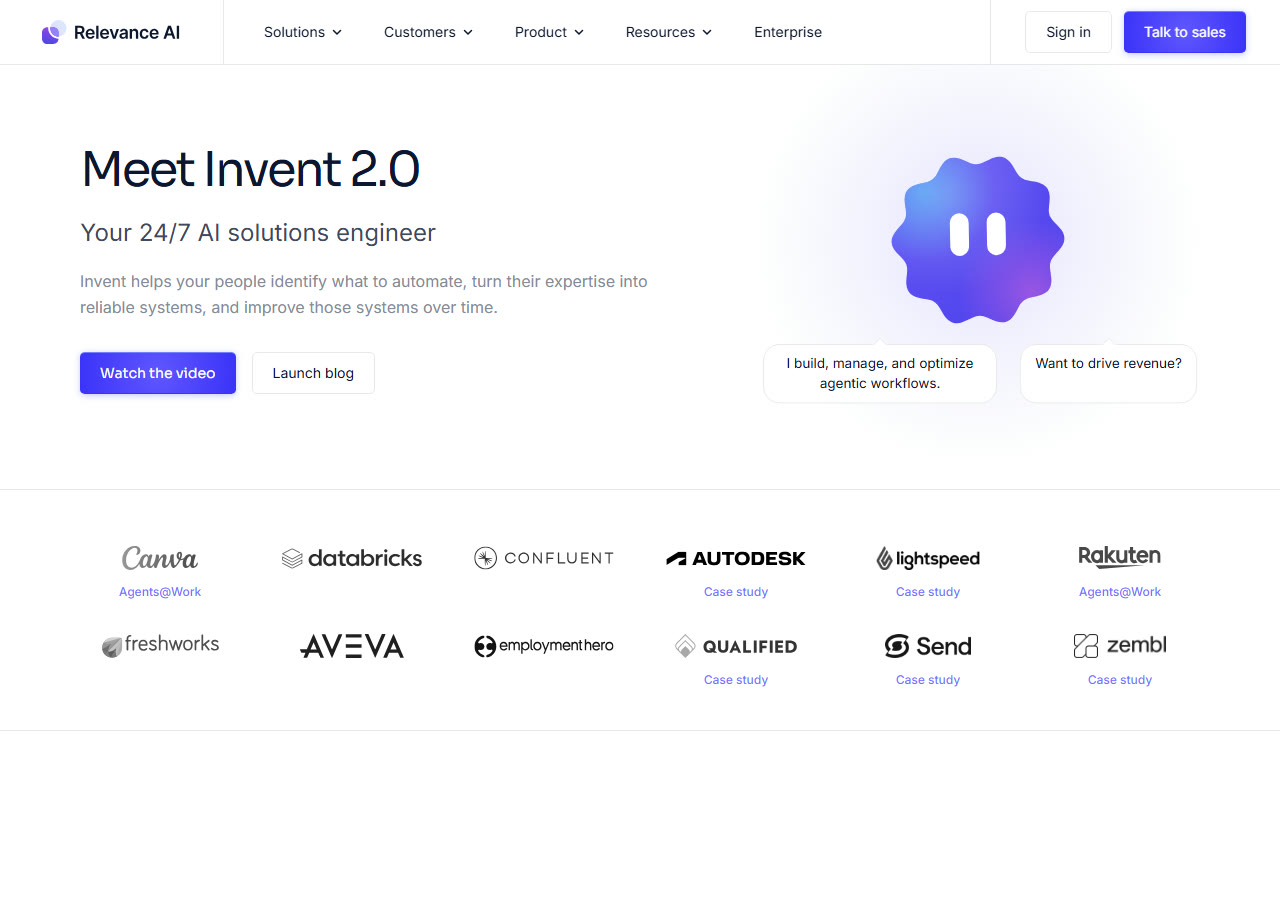Open Send Case study link

[x=928, y=680]
